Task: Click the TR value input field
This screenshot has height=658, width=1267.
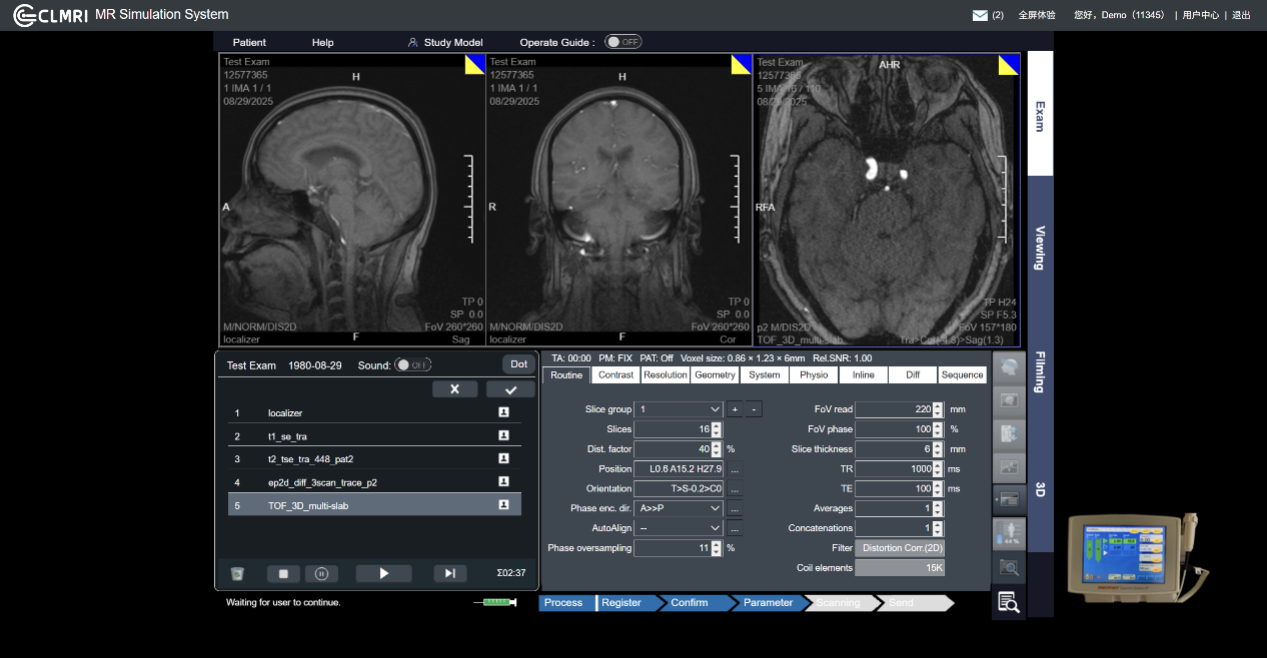Action: tap(893, 469)
